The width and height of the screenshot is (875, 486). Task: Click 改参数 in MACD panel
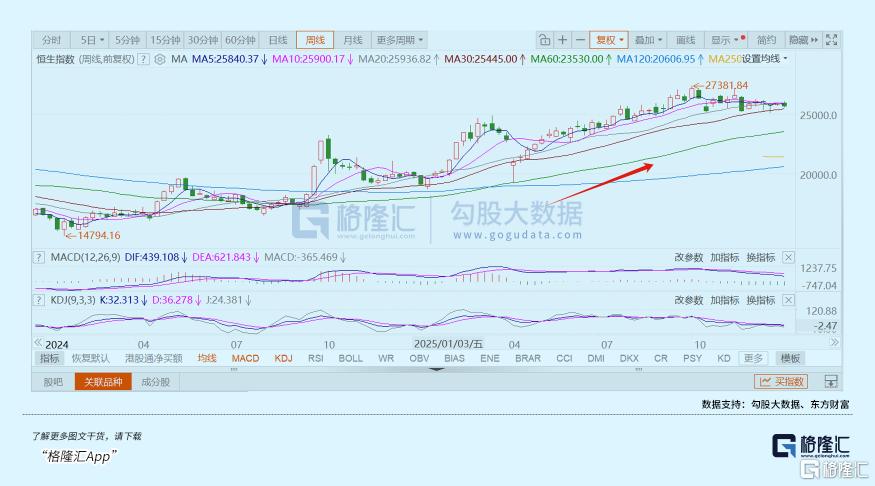pos(688,258)
